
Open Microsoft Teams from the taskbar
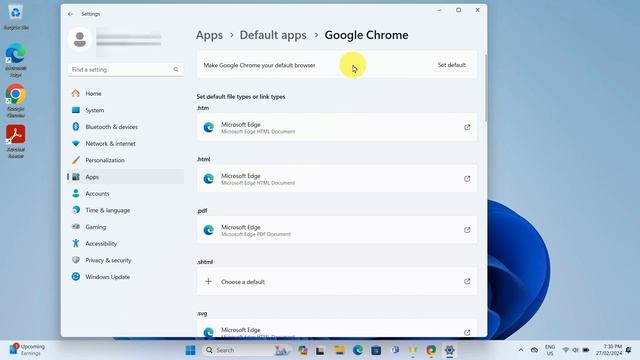395,350
